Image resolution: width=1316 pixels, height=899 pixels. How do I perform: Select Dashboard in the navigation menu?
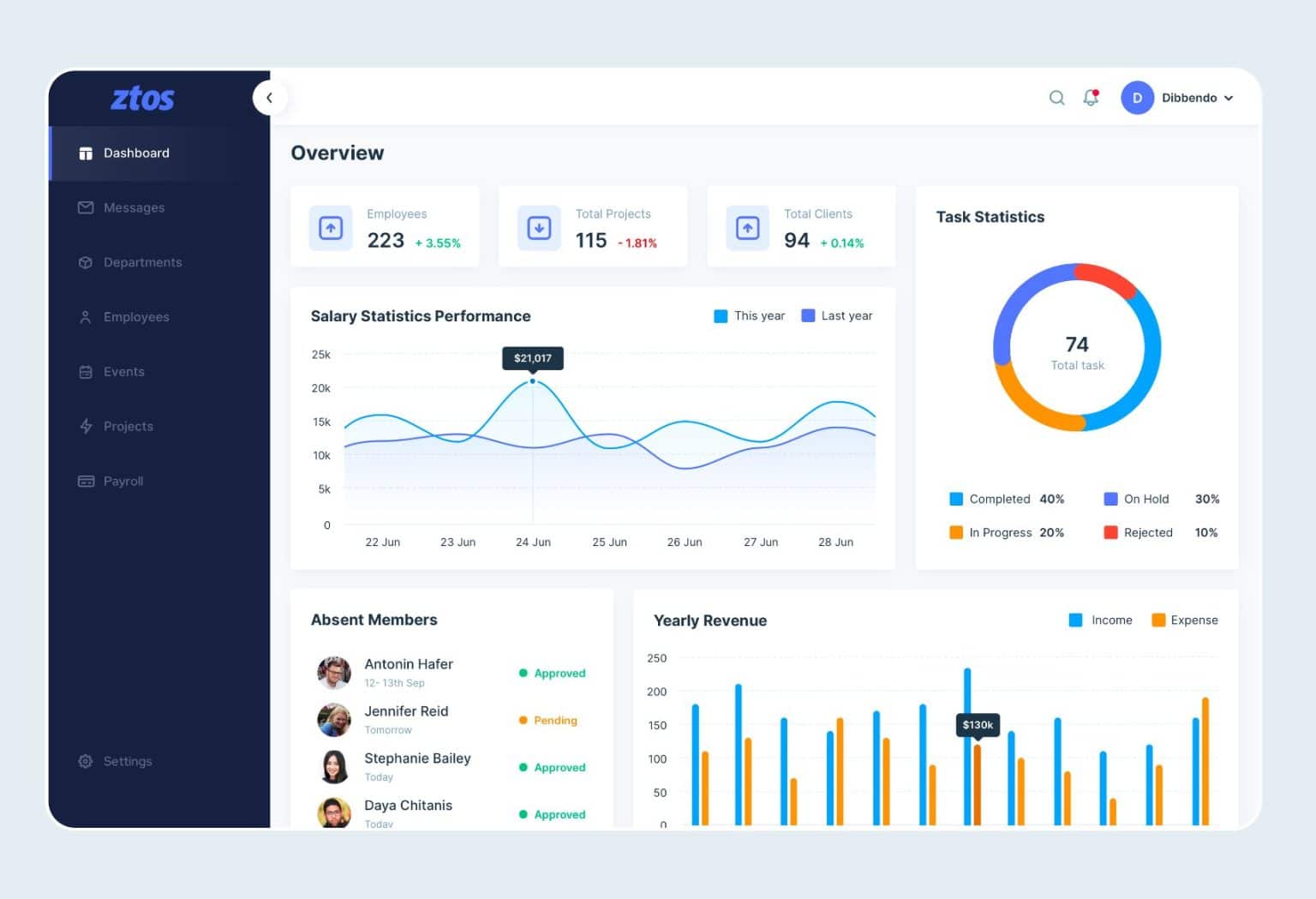coord(135,153)
